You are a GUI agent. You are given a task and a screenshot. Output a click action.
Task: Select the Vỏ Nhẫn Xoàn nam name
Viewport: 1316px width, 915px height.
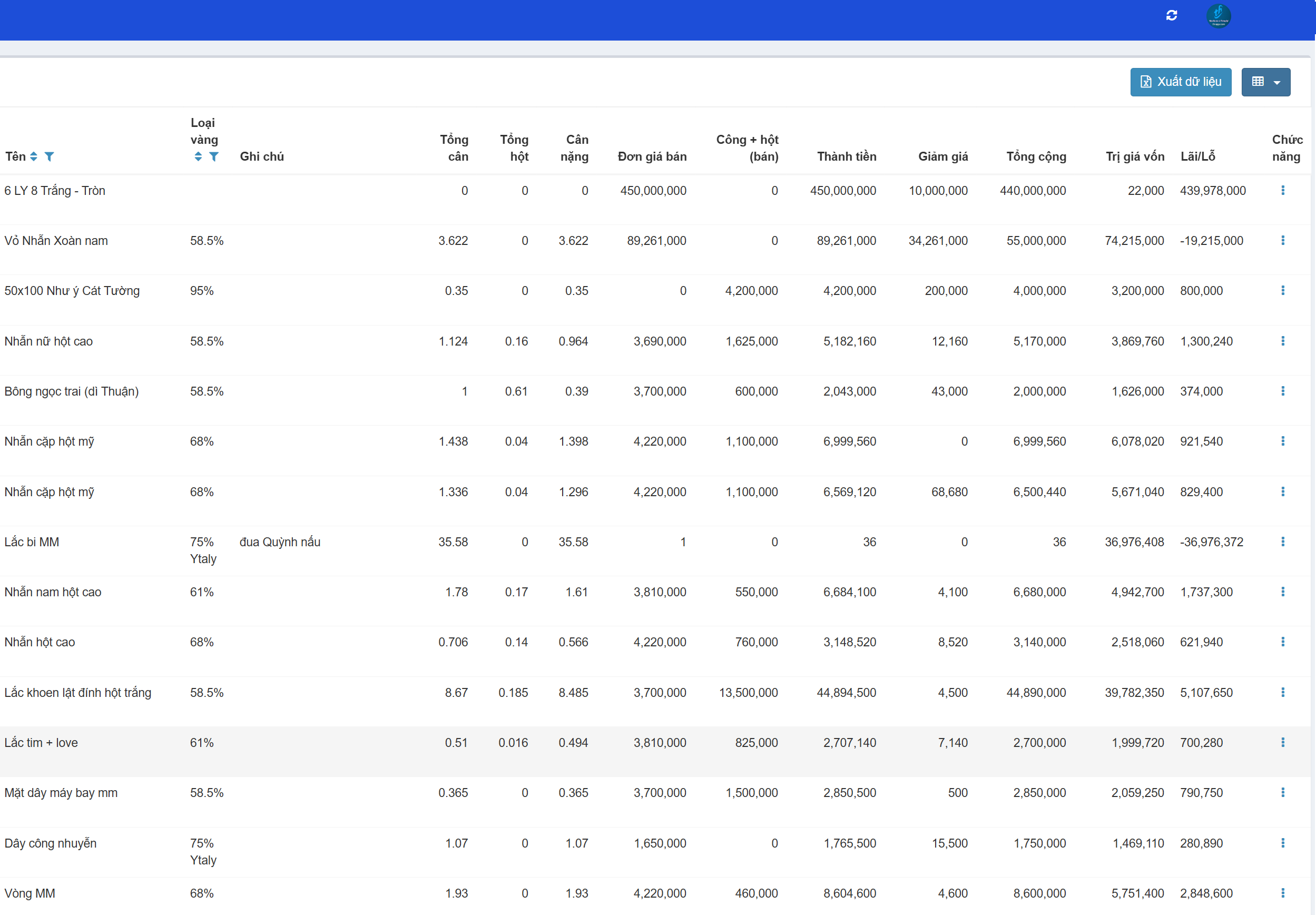[56, 241]
